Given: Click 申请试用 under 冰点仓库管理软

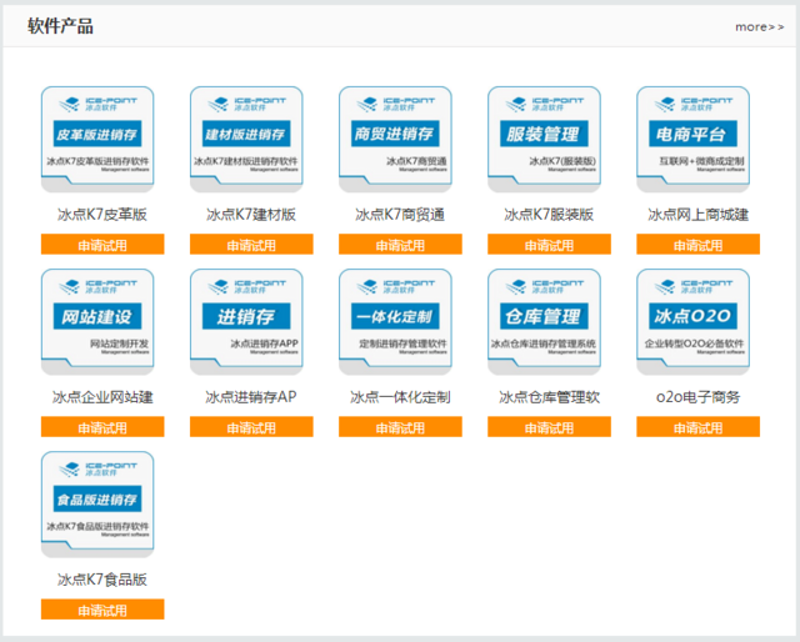Looking at the screenshot, I should [x=549, y=427].
